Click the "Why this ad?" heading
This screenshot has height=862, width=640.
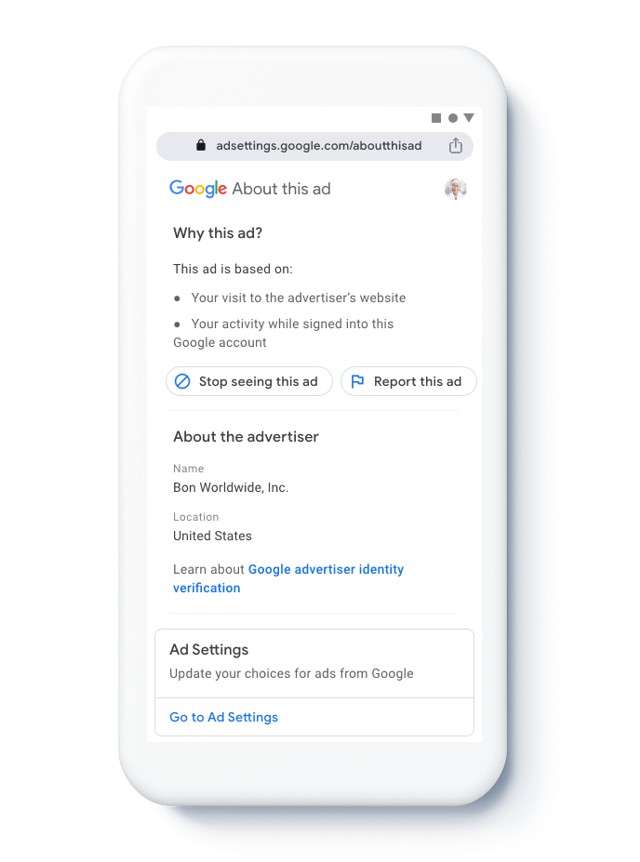tap(218, 234)
